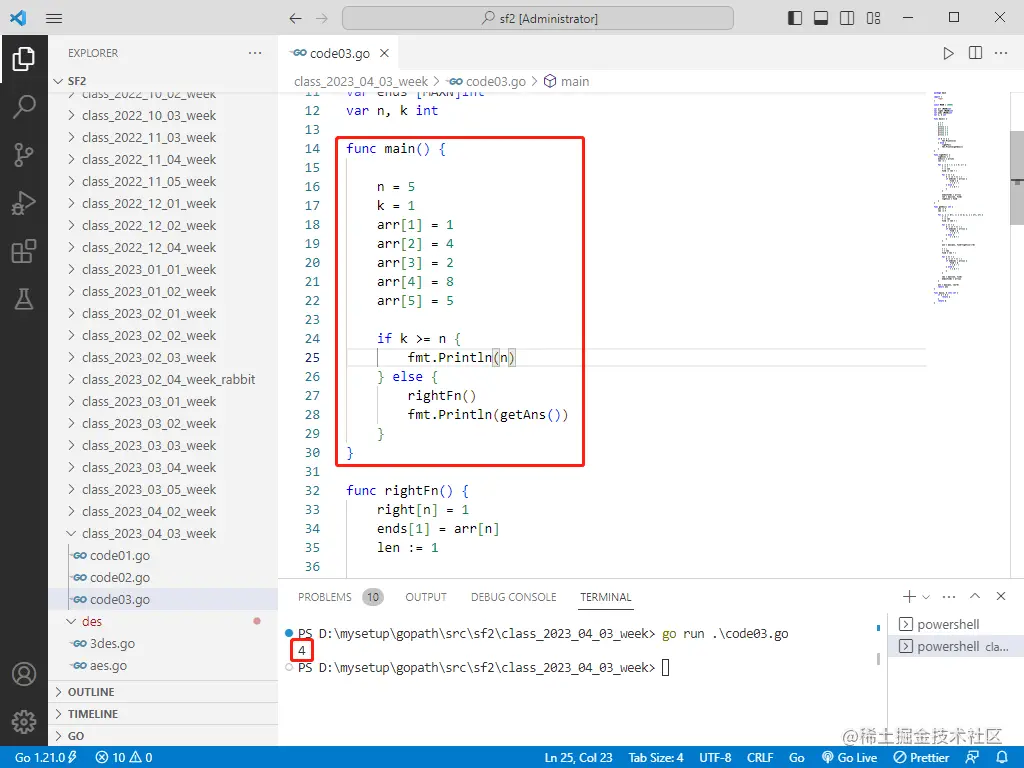Screen dimensions: 1024x768
Task: Go back with the navigation arrow
Action: (295, 18)
